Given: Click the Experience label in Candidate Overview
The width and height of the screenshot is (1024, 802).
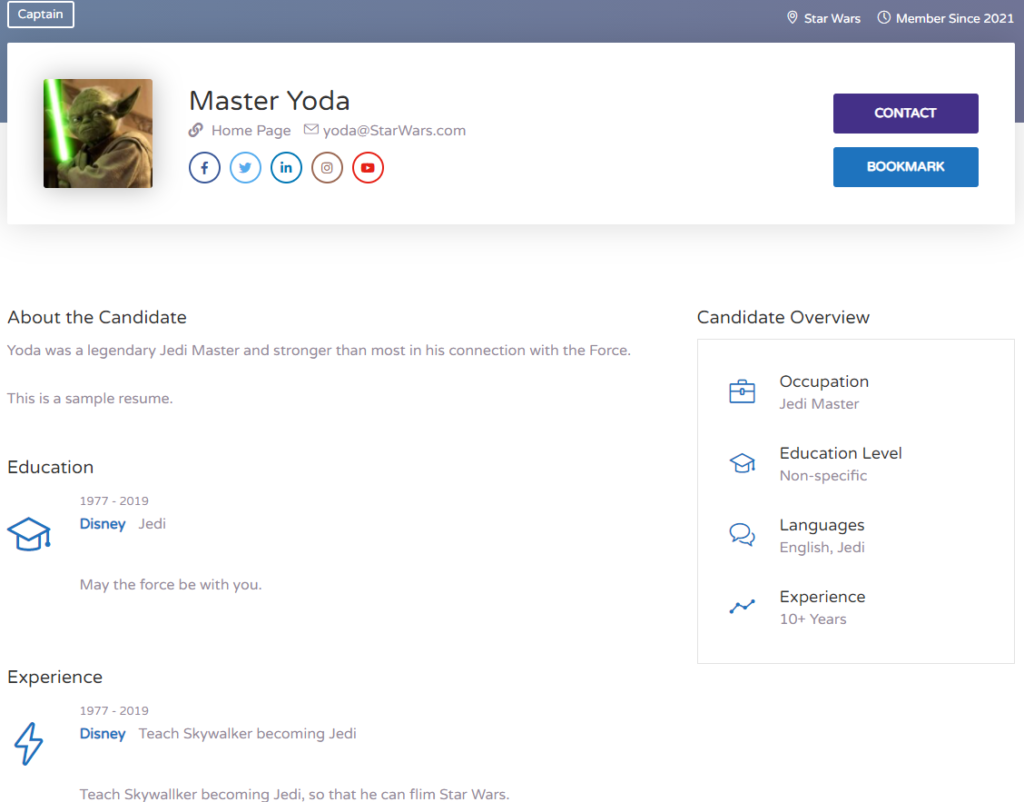Looking at the screenshot, I should point(822,597).
